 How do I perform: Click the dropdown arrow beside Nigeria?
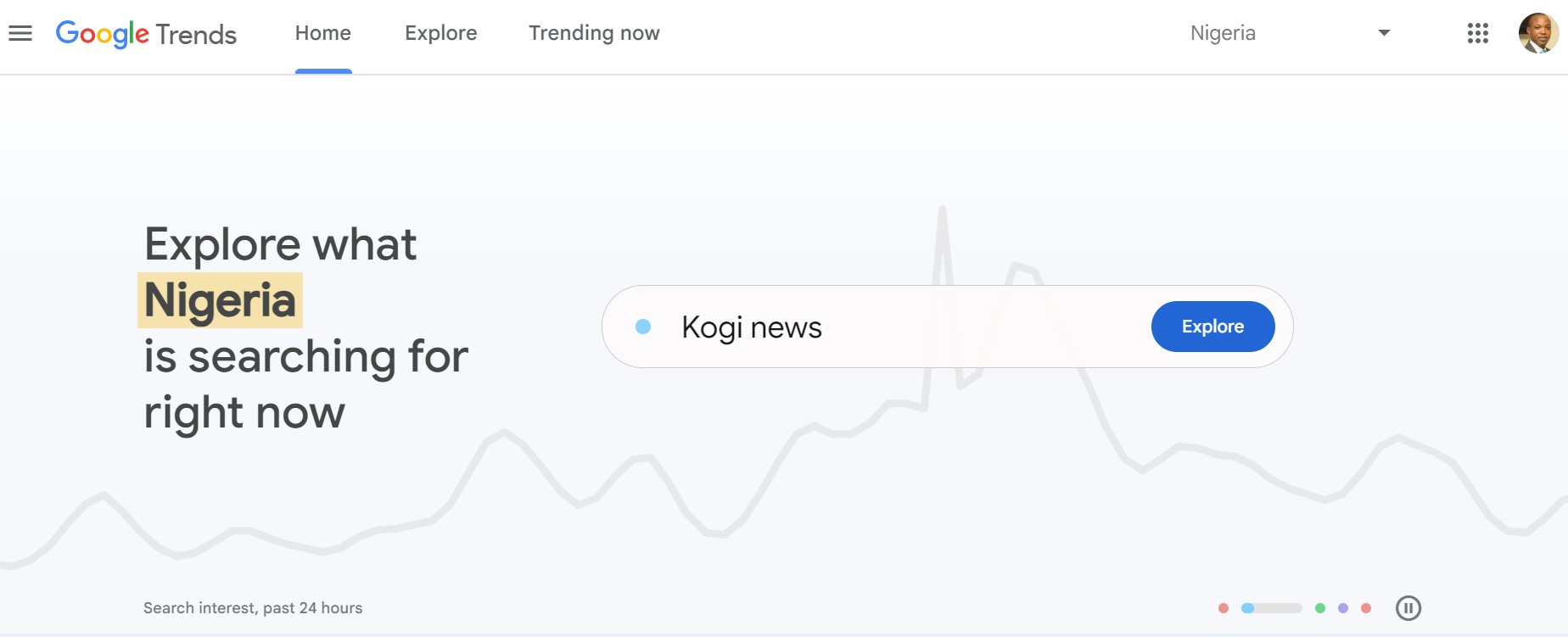1384,33
